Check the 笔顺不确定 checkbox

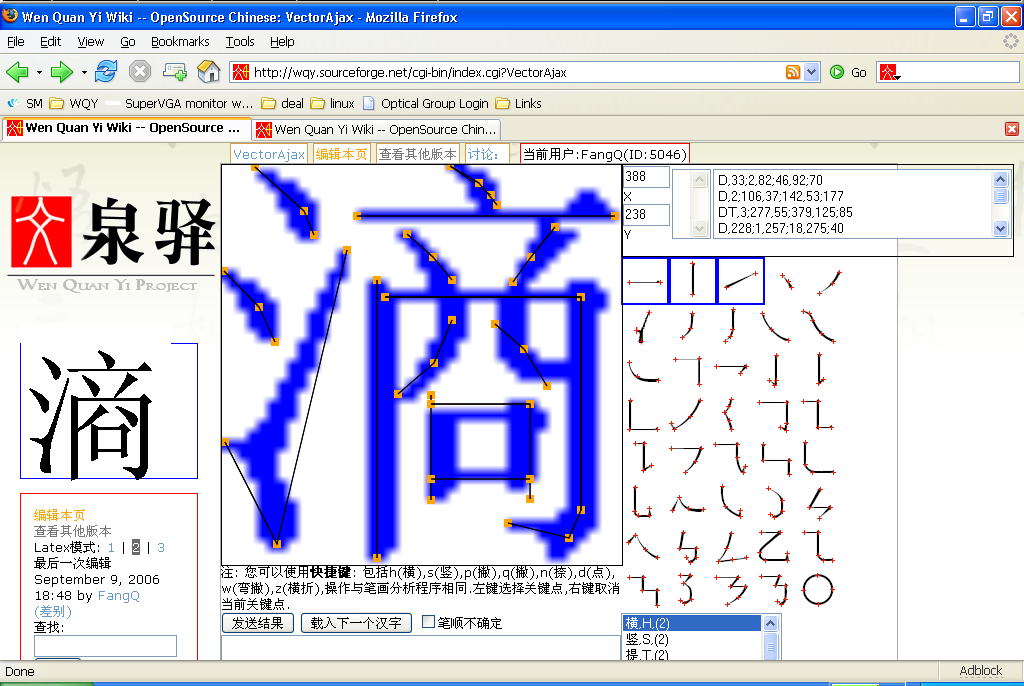428,622
